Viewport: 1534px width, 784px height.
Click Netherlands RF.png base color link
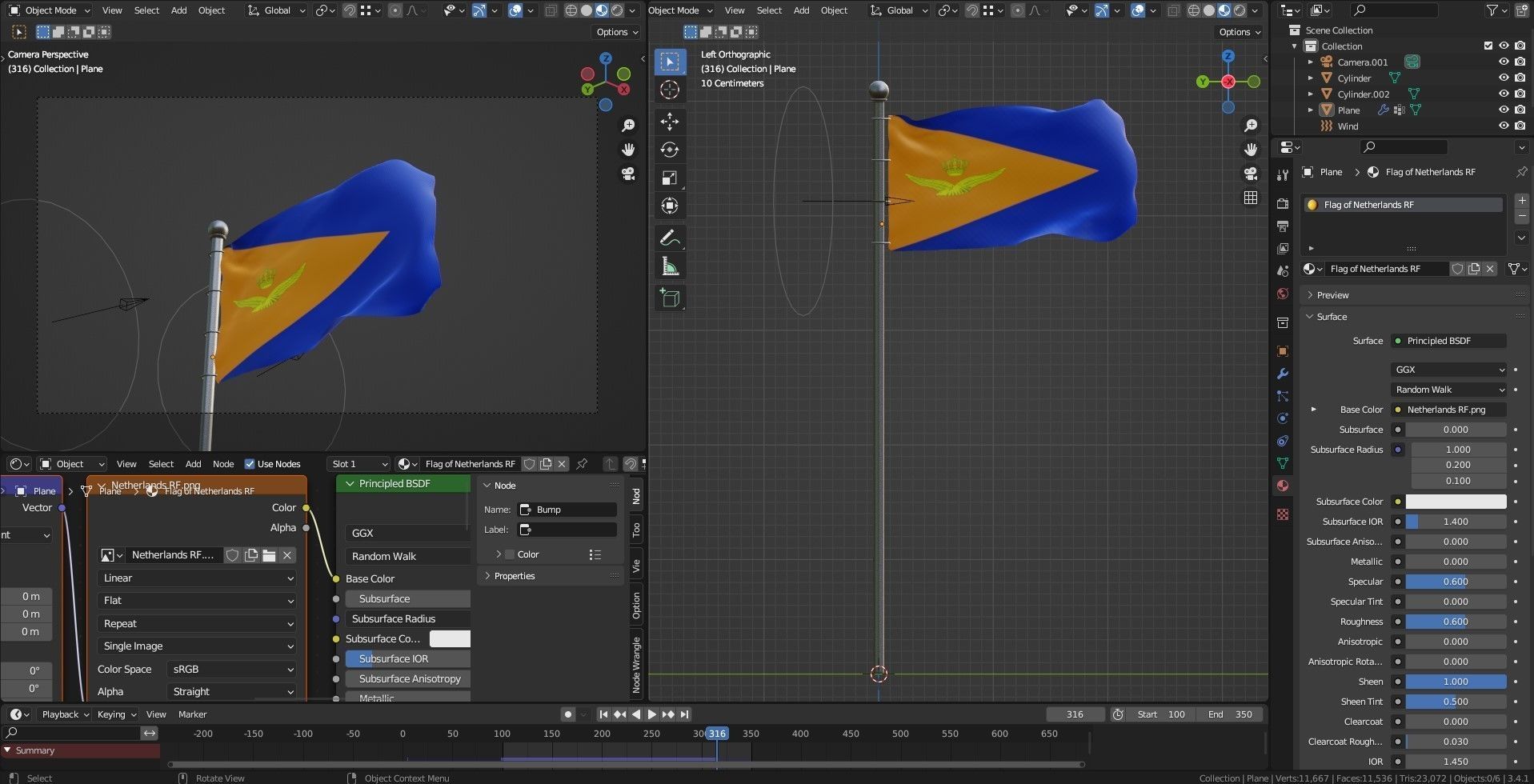1448,410
